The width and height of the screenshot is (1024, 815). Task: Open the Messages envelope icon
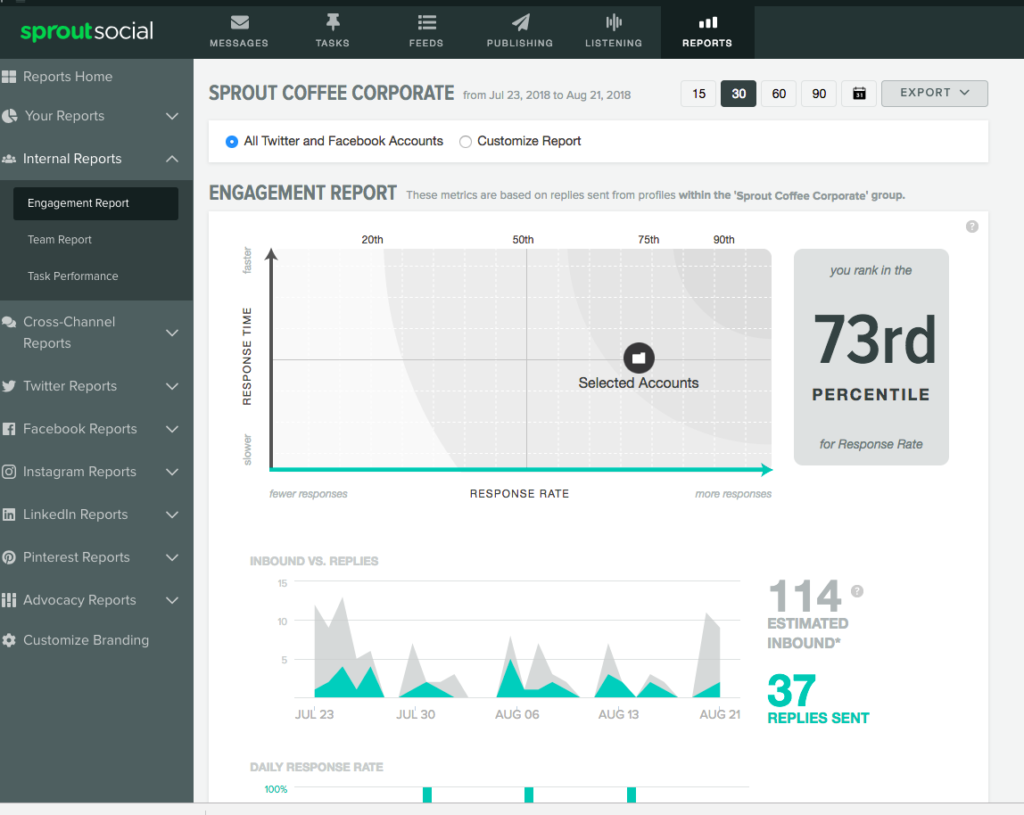click(239, 23)
